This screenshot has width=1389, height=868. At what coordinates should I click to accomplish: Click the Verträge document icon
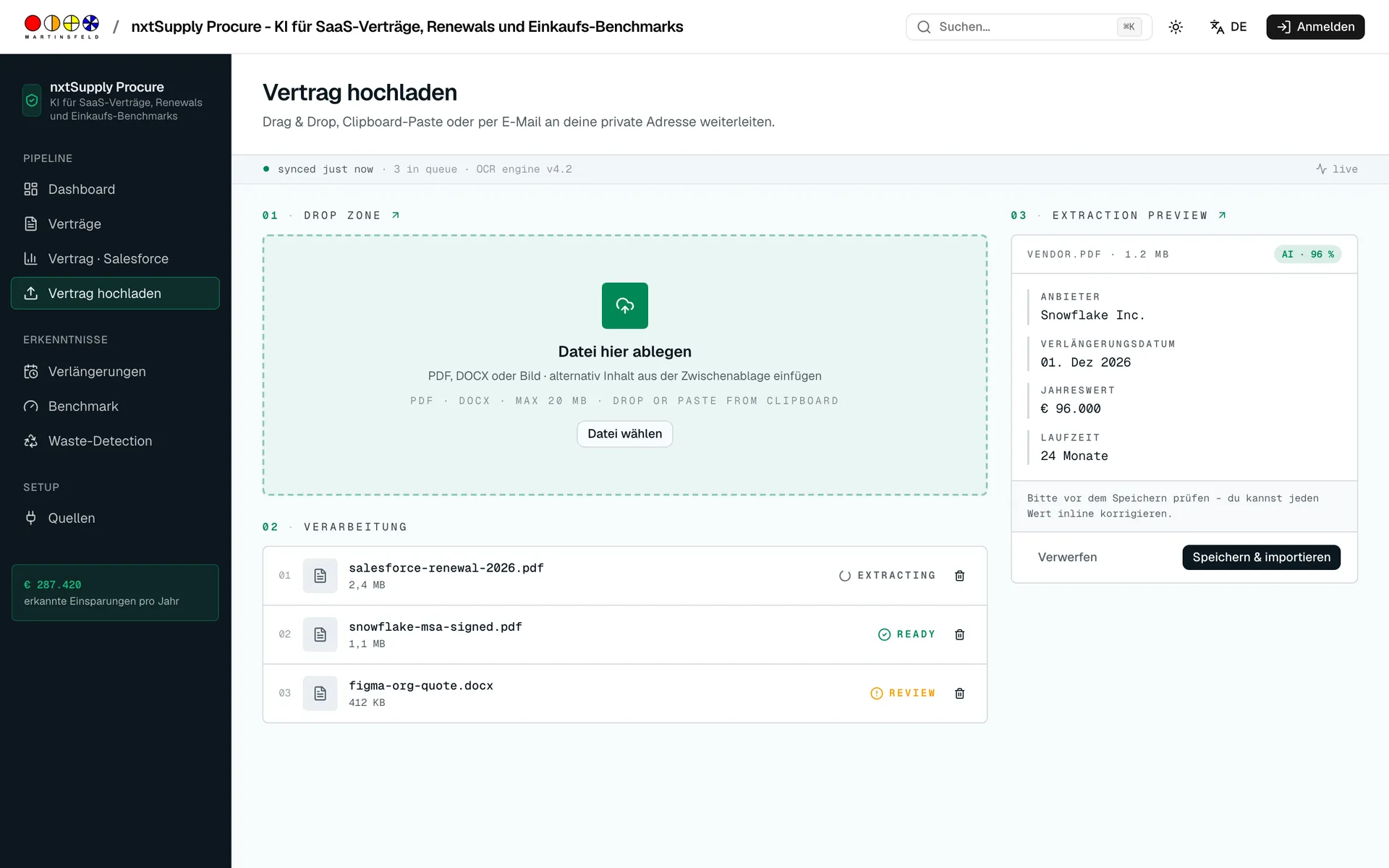(30, 224)
